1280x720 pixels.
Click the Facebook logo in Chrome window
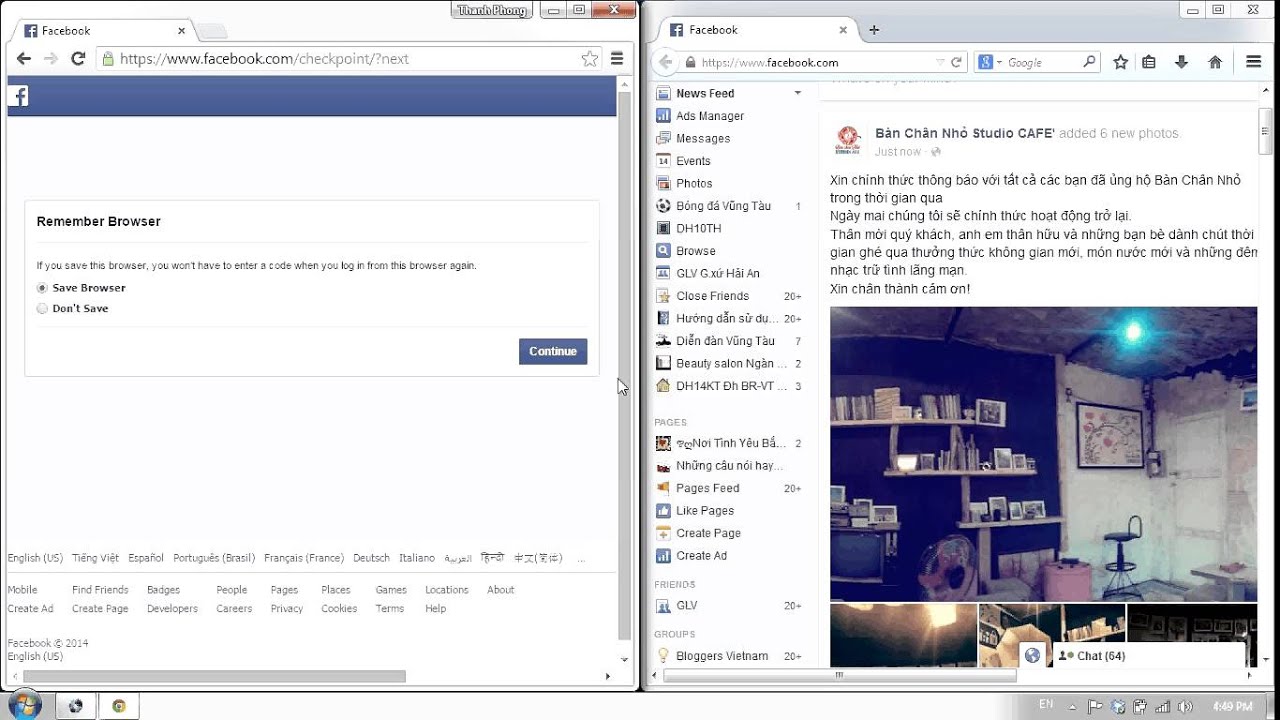19,97
